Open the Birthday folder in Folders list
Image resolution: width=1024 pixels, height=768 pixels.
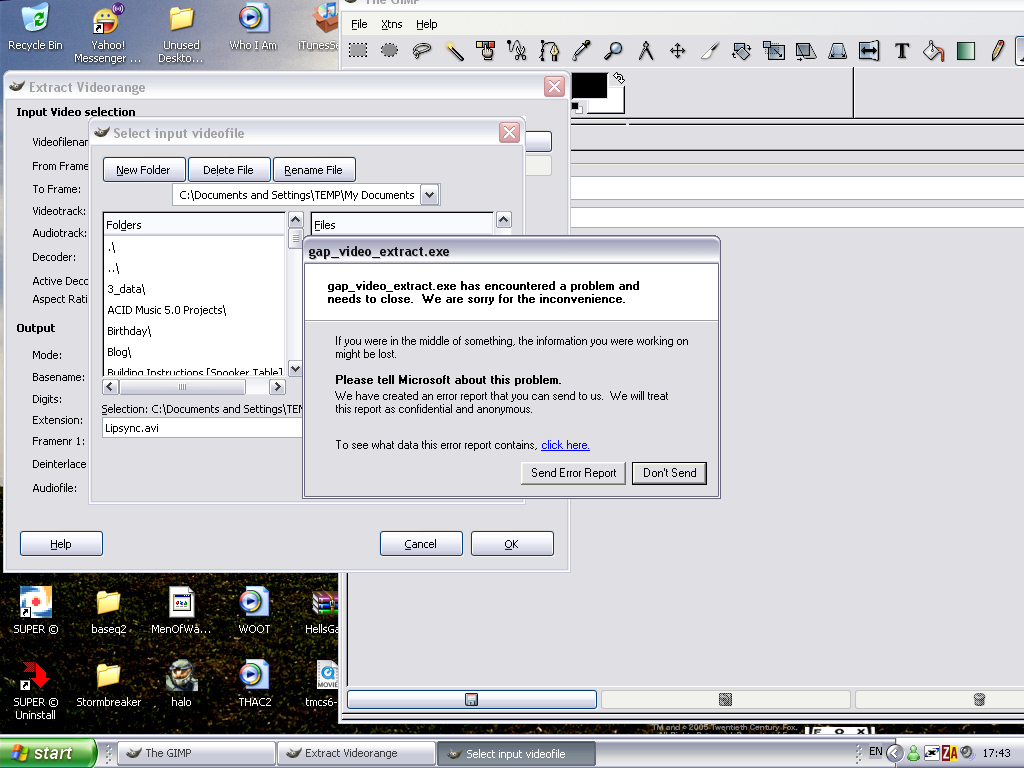130,331
